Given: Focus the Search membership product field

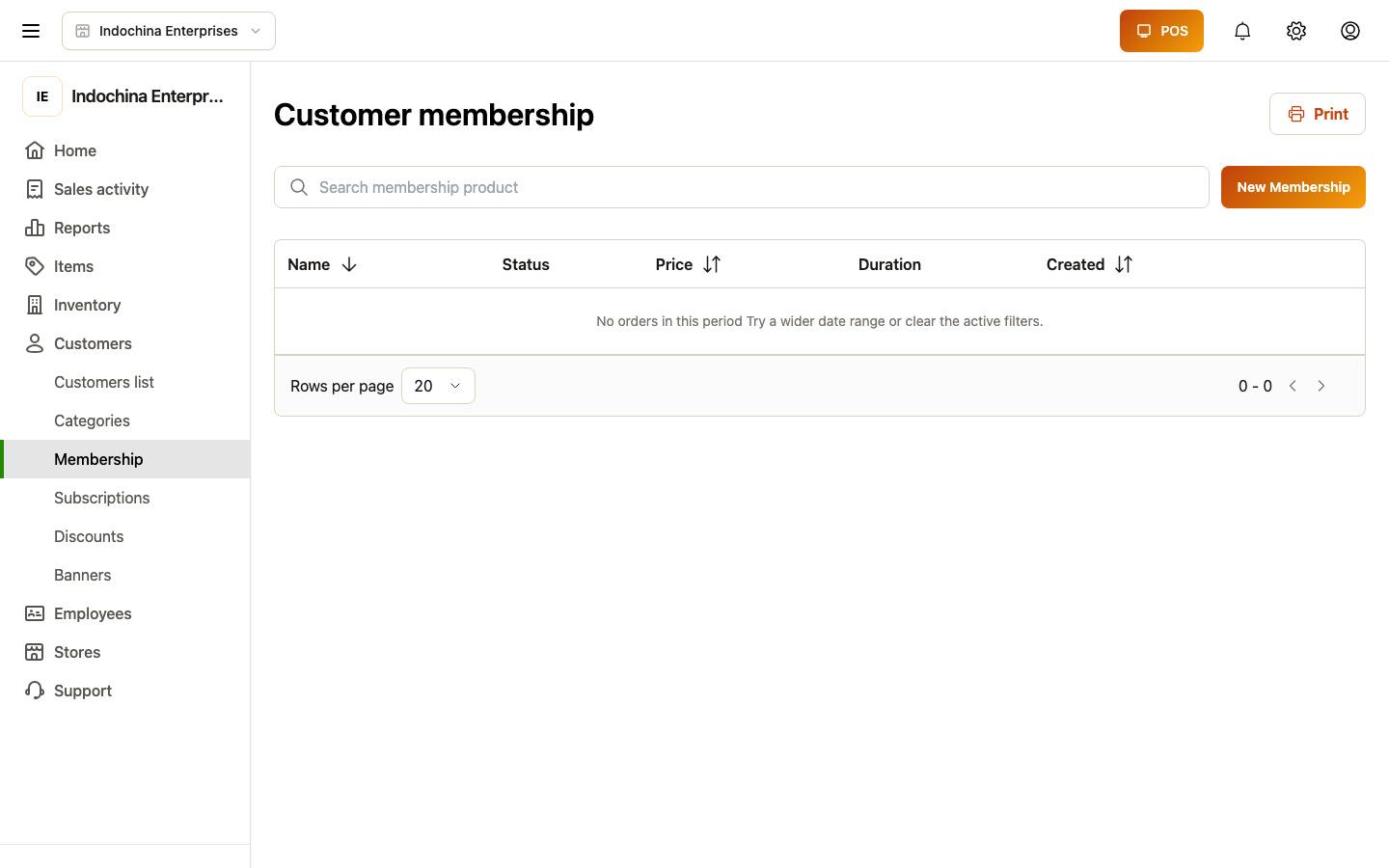Looking at the screenshot, I should pos(742,187).
